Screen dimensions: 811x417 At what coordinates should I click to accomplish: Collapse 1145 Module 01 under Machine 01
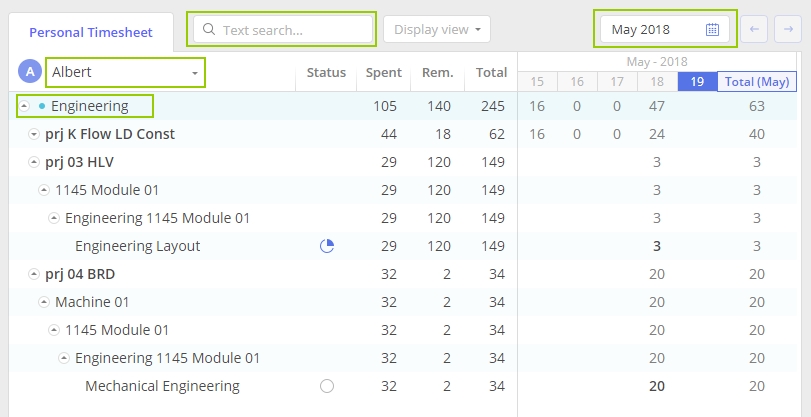(54, 330)
